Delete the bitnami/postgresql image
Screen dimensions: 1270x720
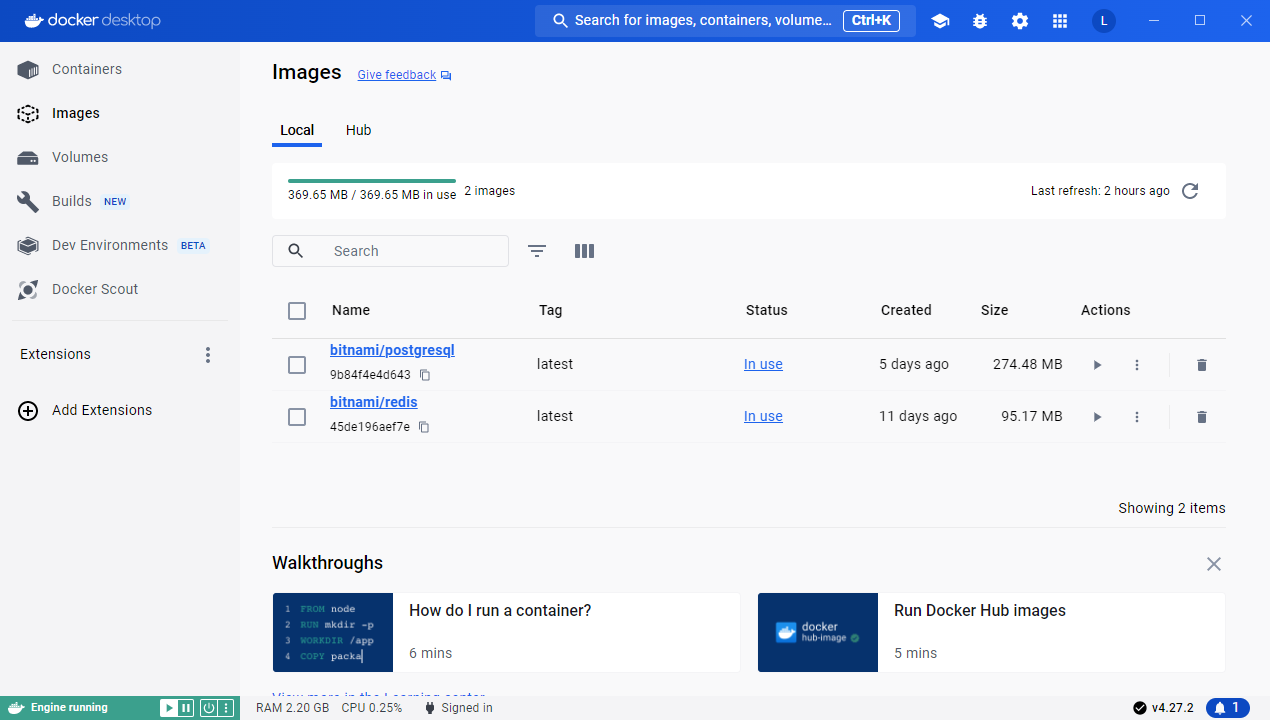point(1202,365)
